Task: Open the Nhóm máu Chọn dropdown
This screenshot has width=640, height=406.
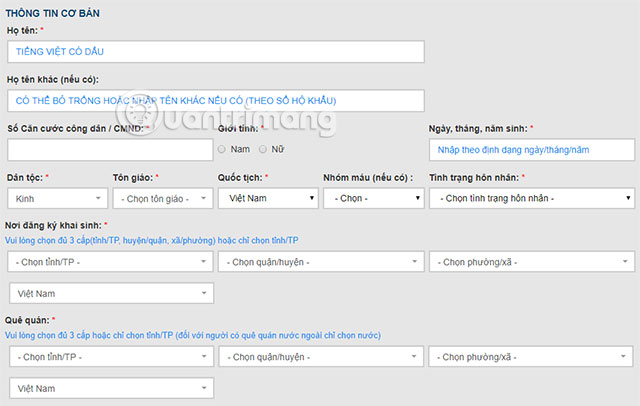Action: coord(374,198)
